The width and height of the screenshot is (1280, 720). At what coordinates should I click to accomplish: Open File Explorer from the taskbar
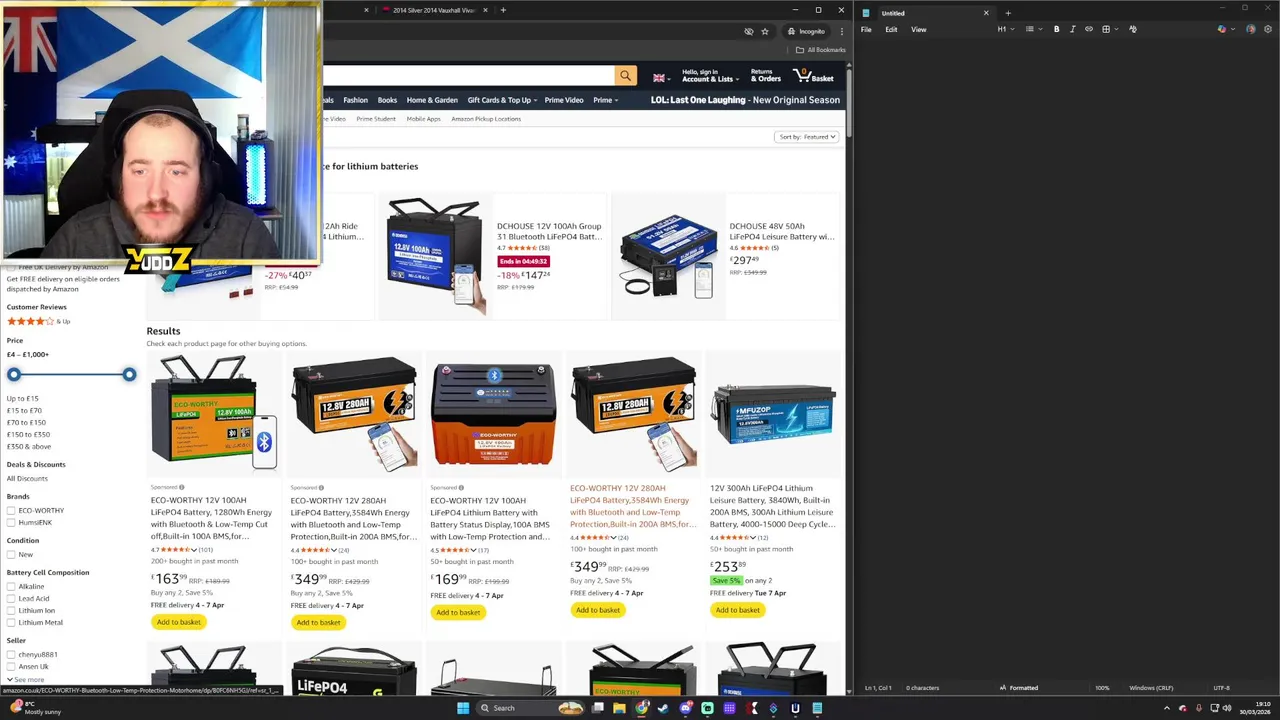[x=619, y=708]
